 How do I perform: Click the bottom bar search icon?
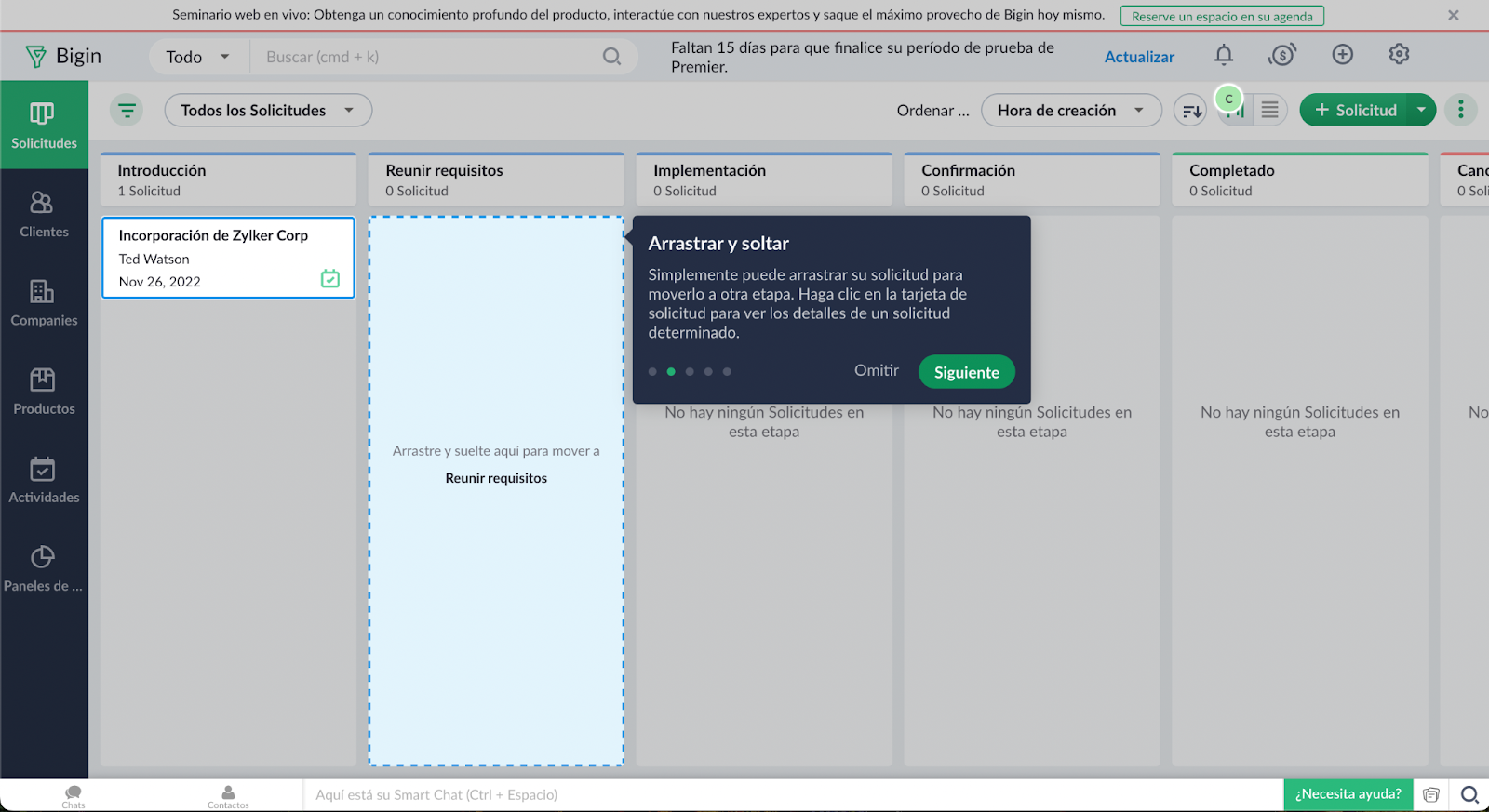[1469, 794]
